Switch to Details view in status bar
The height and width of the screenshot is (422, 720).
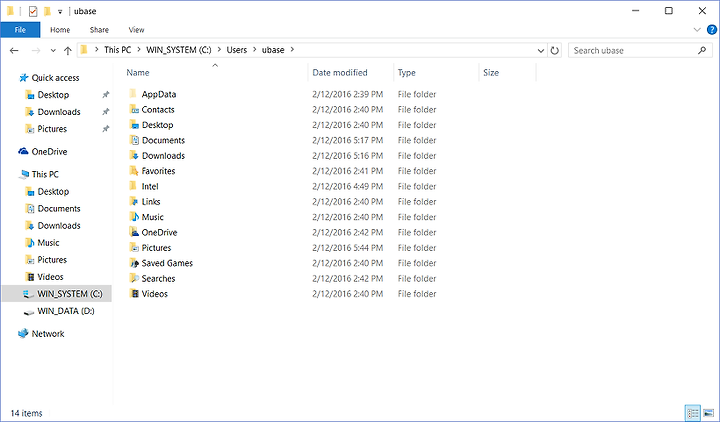coord(692,412)
